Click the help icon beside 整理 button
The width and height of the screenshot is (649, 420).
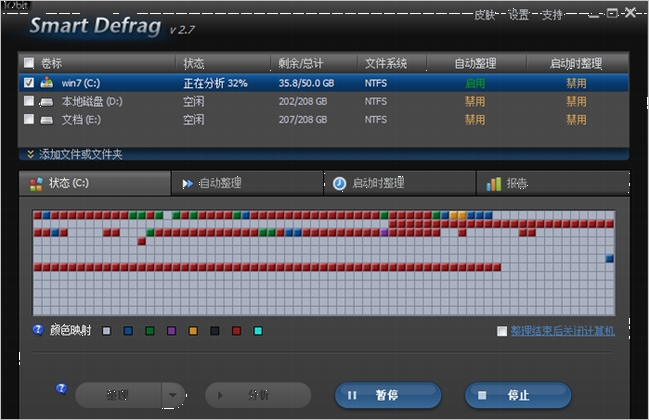[x=61, y=389]
